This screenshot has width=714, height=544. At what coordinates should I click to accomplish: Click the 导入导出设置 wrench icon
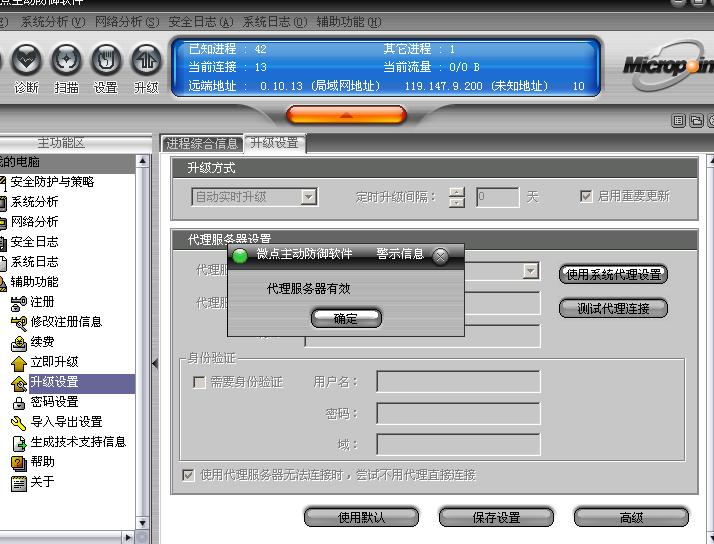point(19,423)
